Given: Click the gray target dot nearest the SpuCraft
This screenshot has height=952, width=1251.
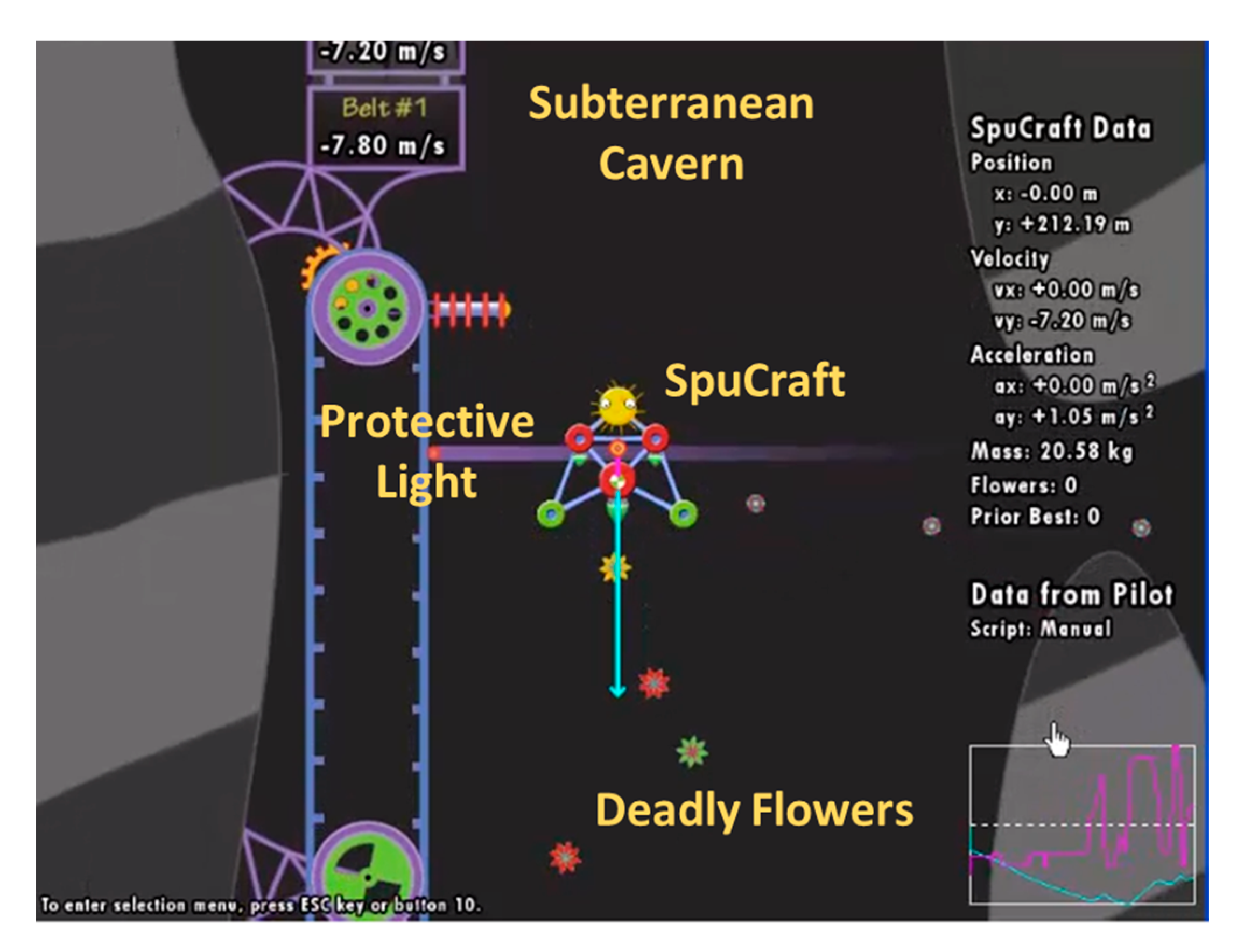Looking at the screenshot, I should [755, 503].
